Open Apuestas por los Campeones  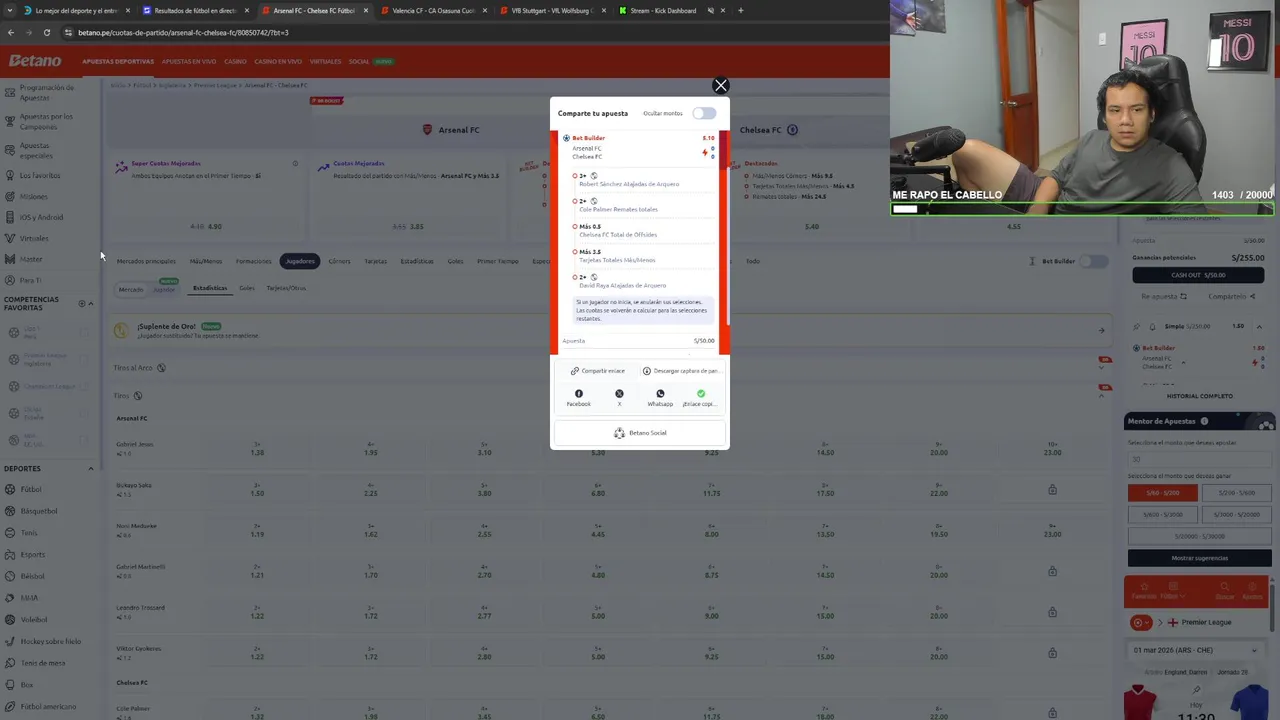[x=48, y=121]
